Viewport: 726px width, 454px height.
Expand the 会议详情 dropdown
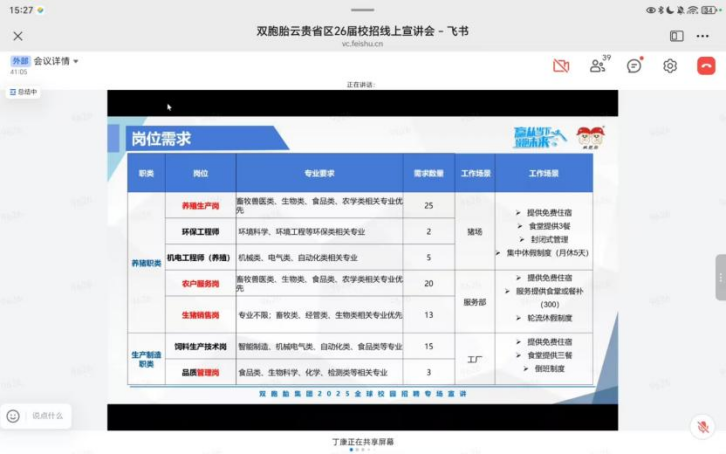tap(56, 61)
